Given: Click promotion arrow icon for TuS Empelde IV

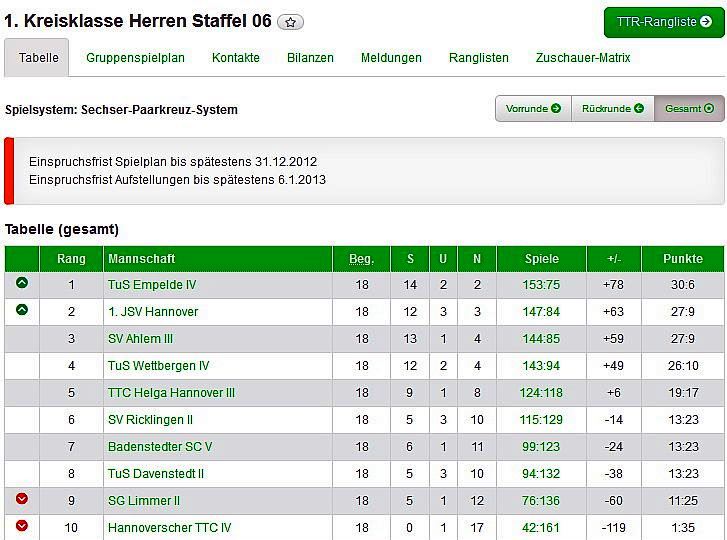Looking at the screenshot, I should tap(22, 283).
